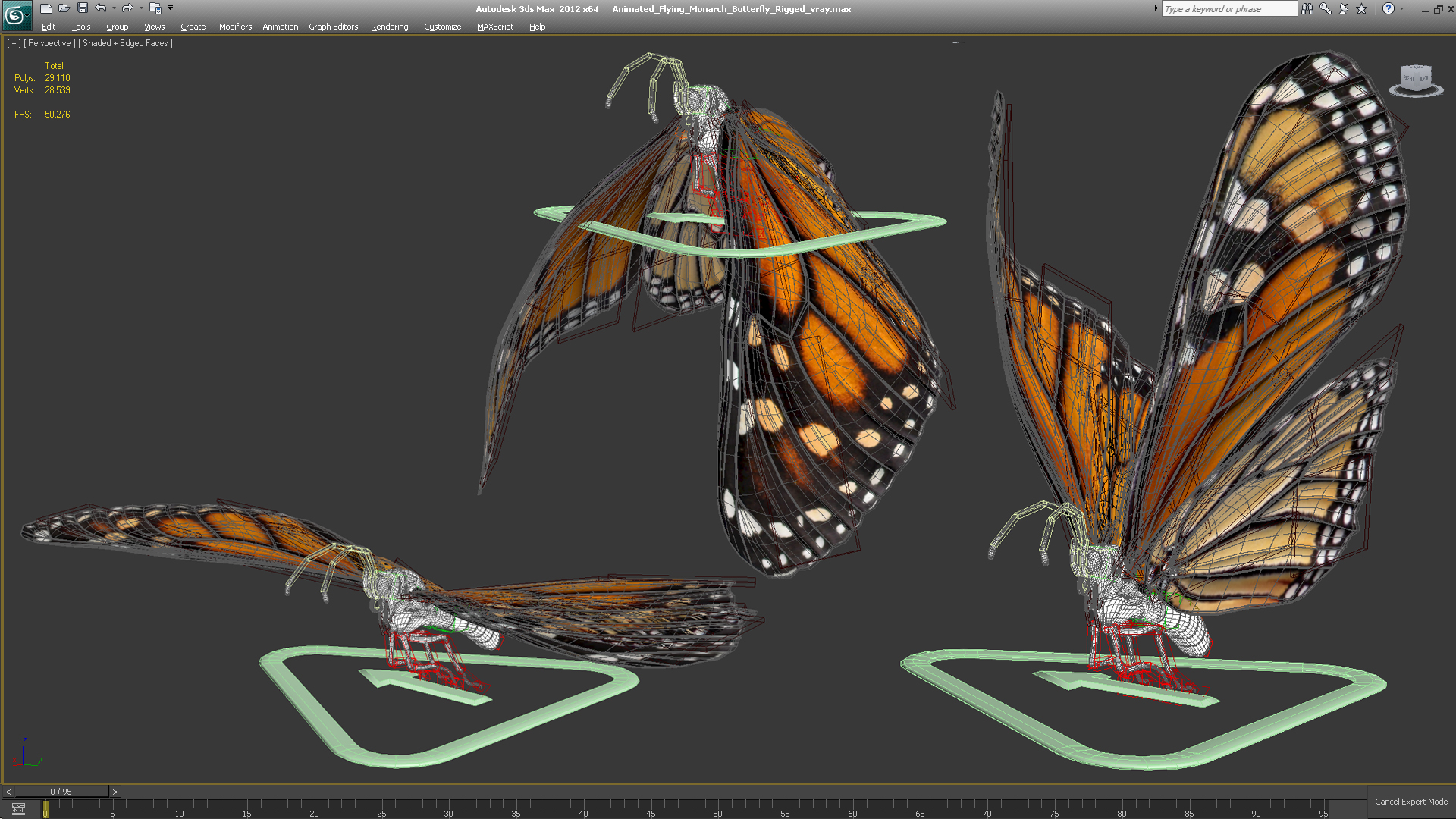The image size is (1456, 819).
Task: Open the Graph Editors menu
Action: point(333,27)
